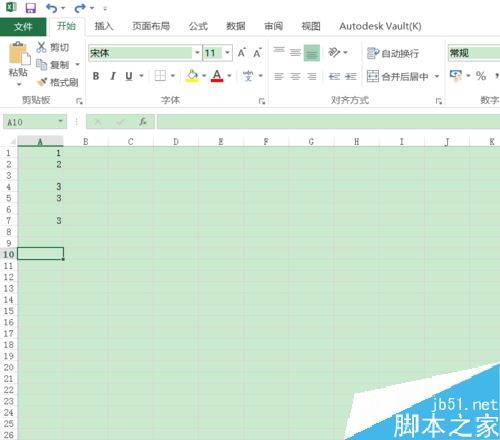Open the Undo history dropdown arrow
This screenshot has width=500, height=440.
click(63, 8)
